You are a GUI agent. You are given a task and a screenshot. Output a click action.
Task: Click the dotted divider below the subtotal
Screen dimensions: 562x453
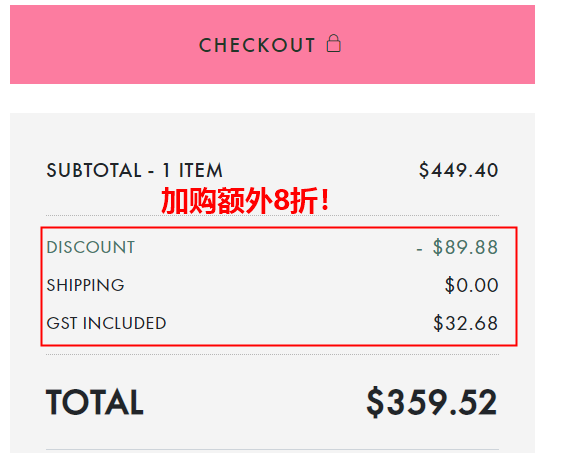point(272,216)
